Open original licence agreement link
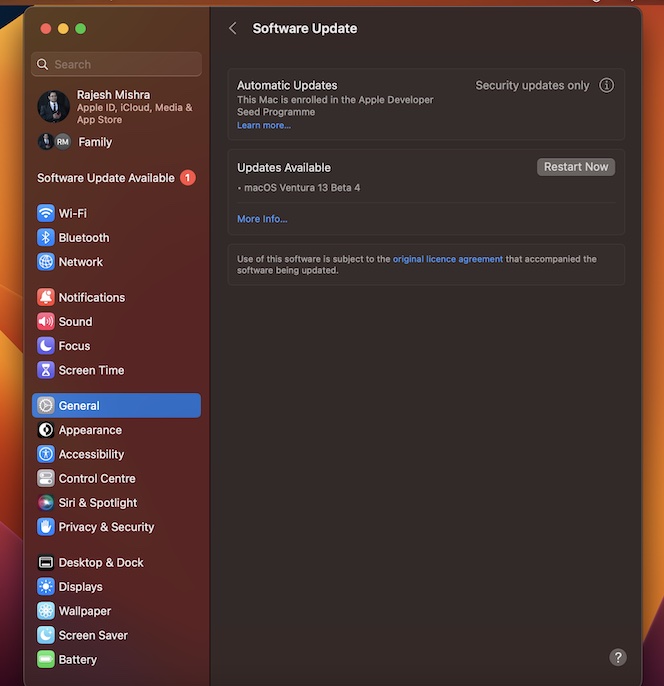 pyautogui.click(x=447, y=259)
